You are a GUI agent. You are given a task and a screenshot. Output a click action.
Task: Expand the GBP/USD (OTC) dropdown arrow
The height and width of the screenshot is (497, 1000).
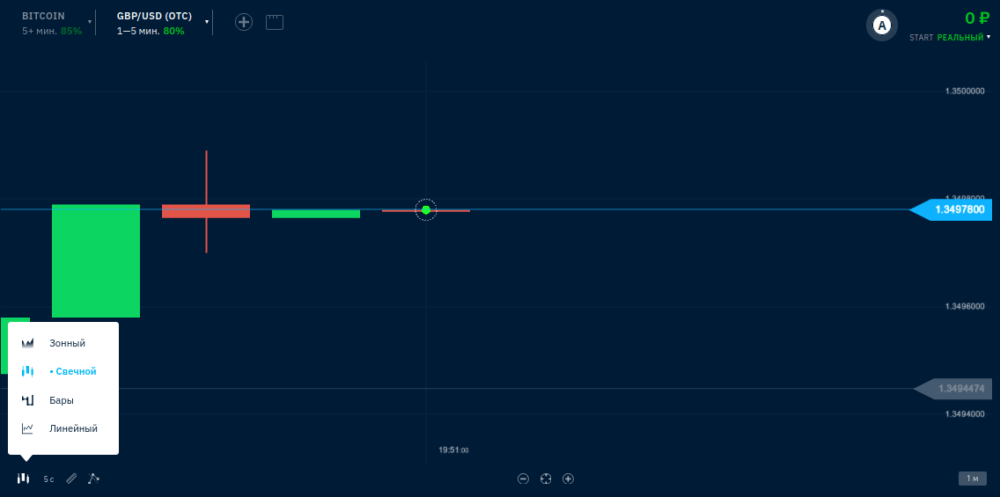click(x=207, y=21)
